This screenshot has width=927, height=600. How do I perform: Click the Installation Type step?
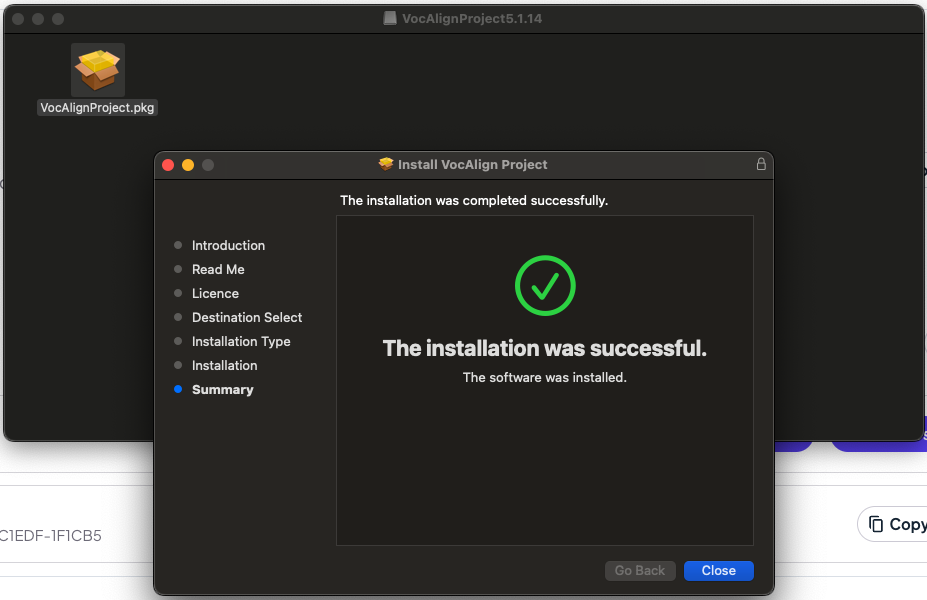(x=241, y=341)
